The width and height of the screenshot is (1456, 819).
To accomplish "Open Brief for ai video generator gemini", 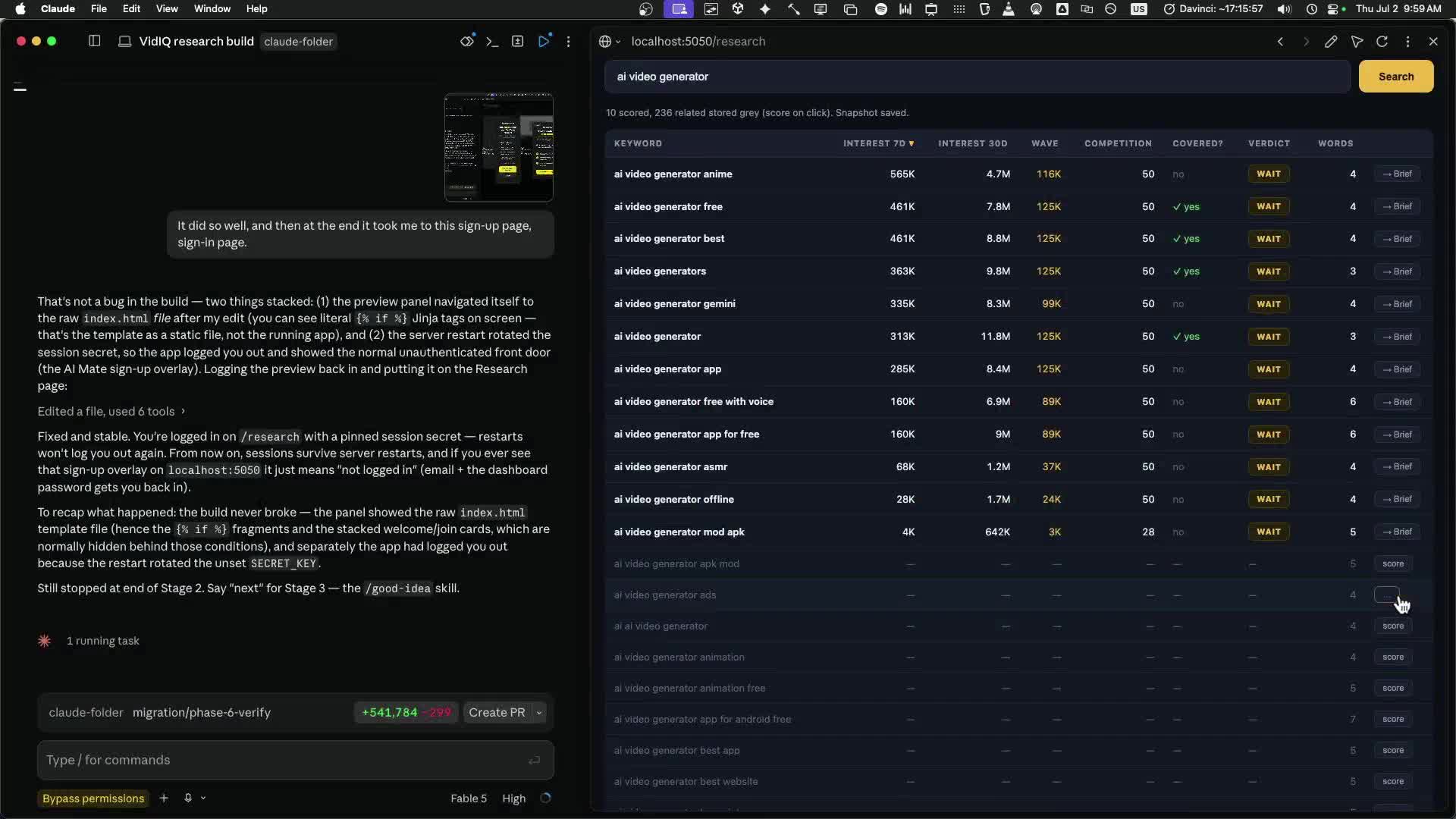I will tap(1397, 303).
